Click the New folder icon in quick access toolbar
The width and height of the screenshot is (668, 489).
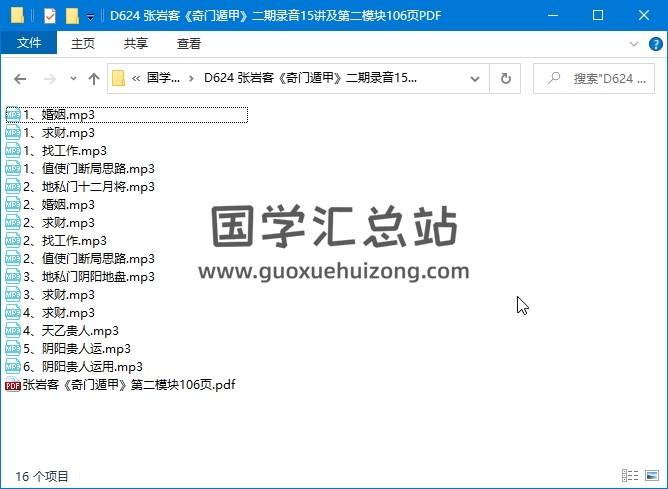tap(72, 16)
